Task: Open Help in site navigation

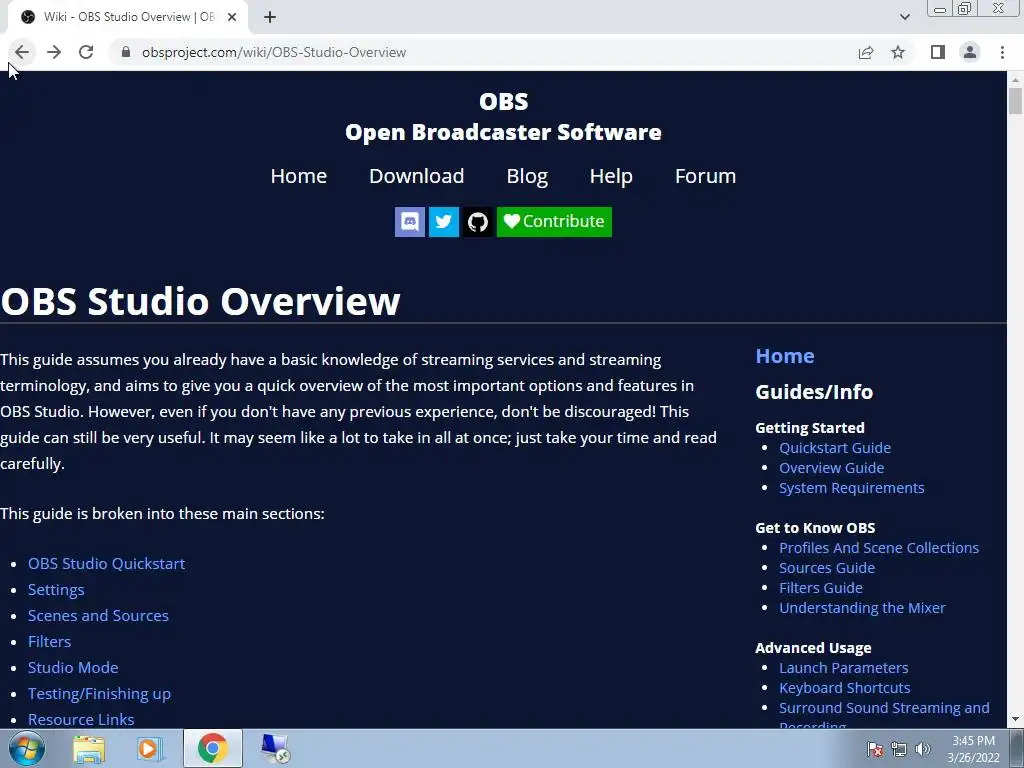Action: click(x=611, y=176)
